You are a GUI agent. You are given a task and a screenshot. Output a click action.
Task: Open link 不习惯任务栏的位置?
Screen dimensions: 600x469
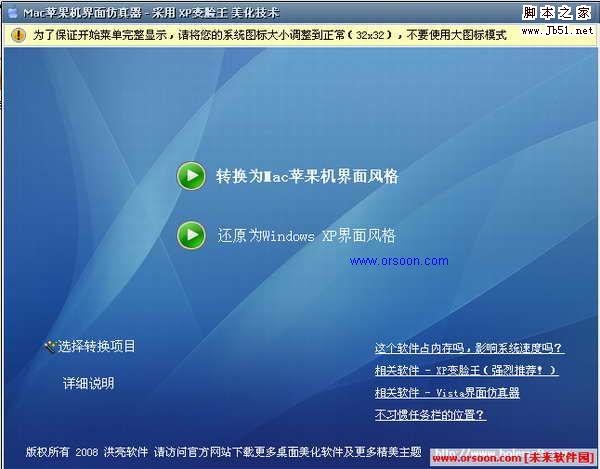(430, 415)
